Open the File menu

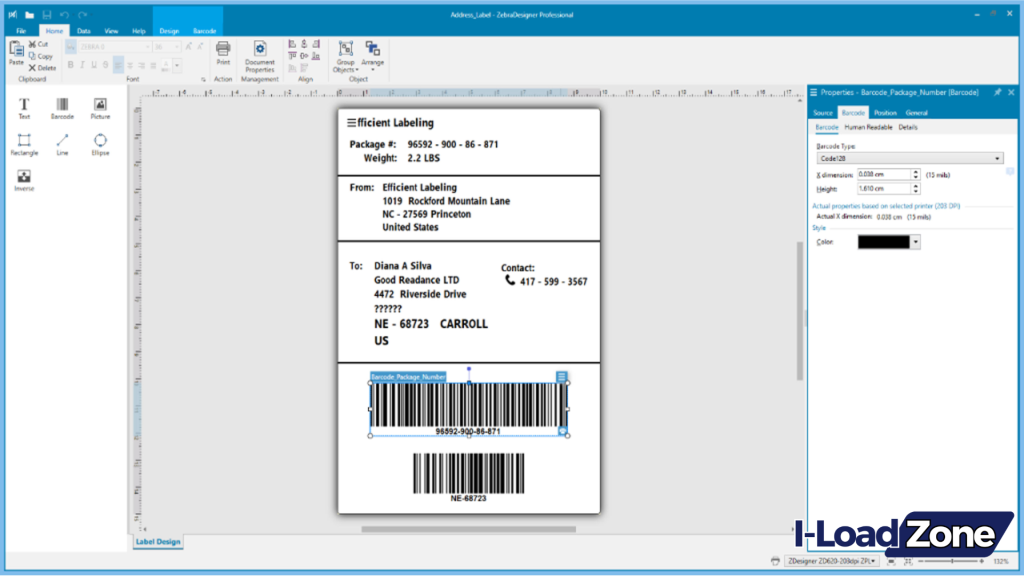pos(21,31)
